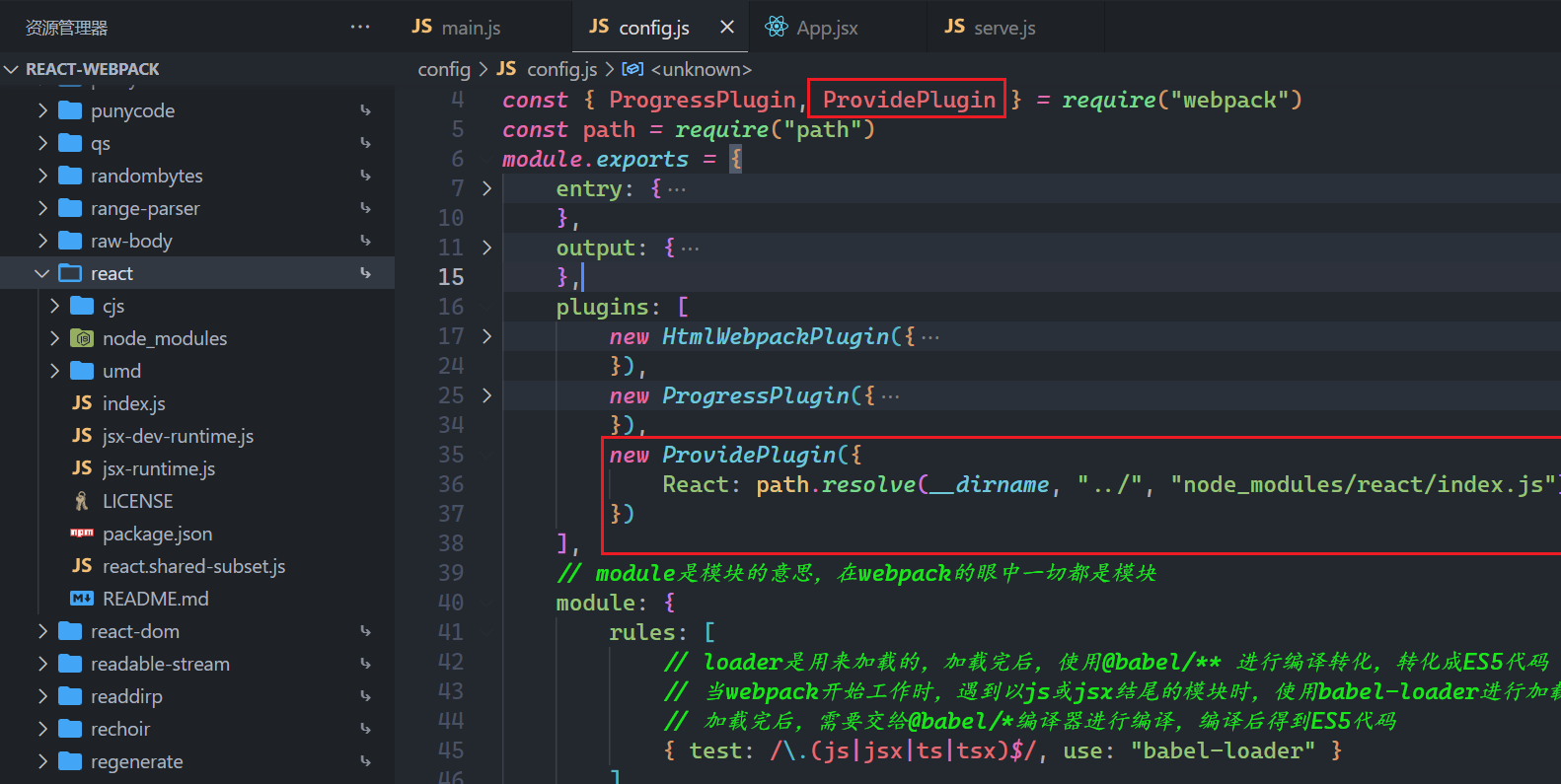Click the npm icon beside package.json

pos(82,534)
